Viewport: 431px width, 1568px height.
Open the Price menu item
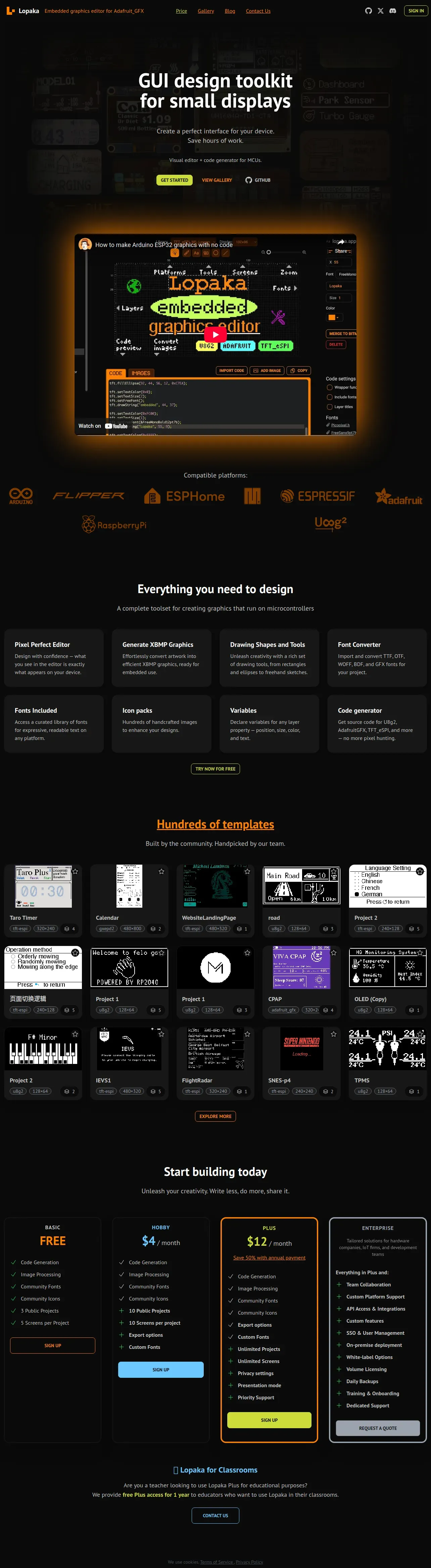pos(182,11)
